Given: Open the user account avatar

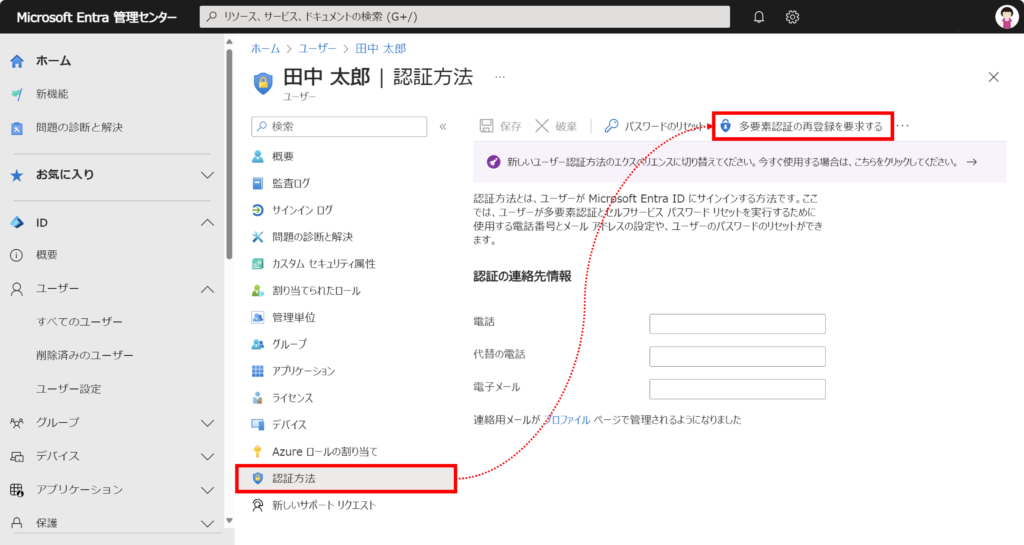Looking at the screenshot, I should pos(1006,17).
